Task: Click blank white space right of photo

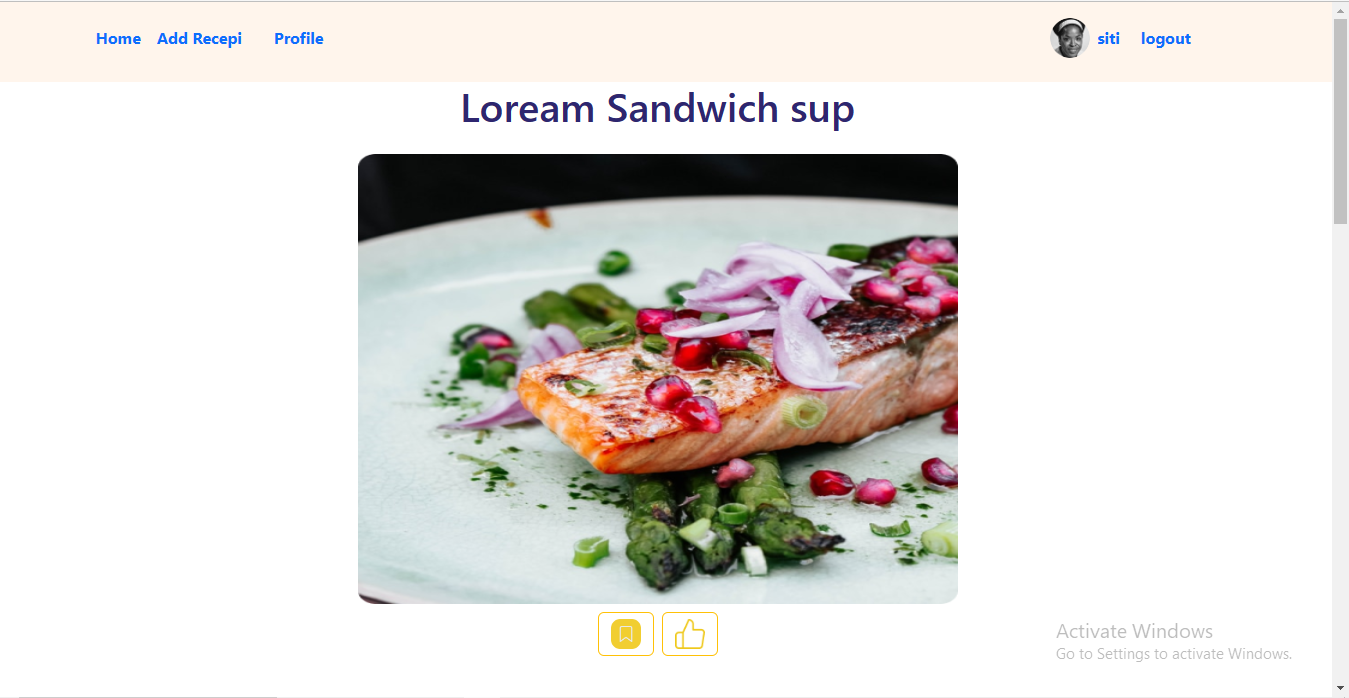Action: pyautogui.click(x=1140, y=380)
